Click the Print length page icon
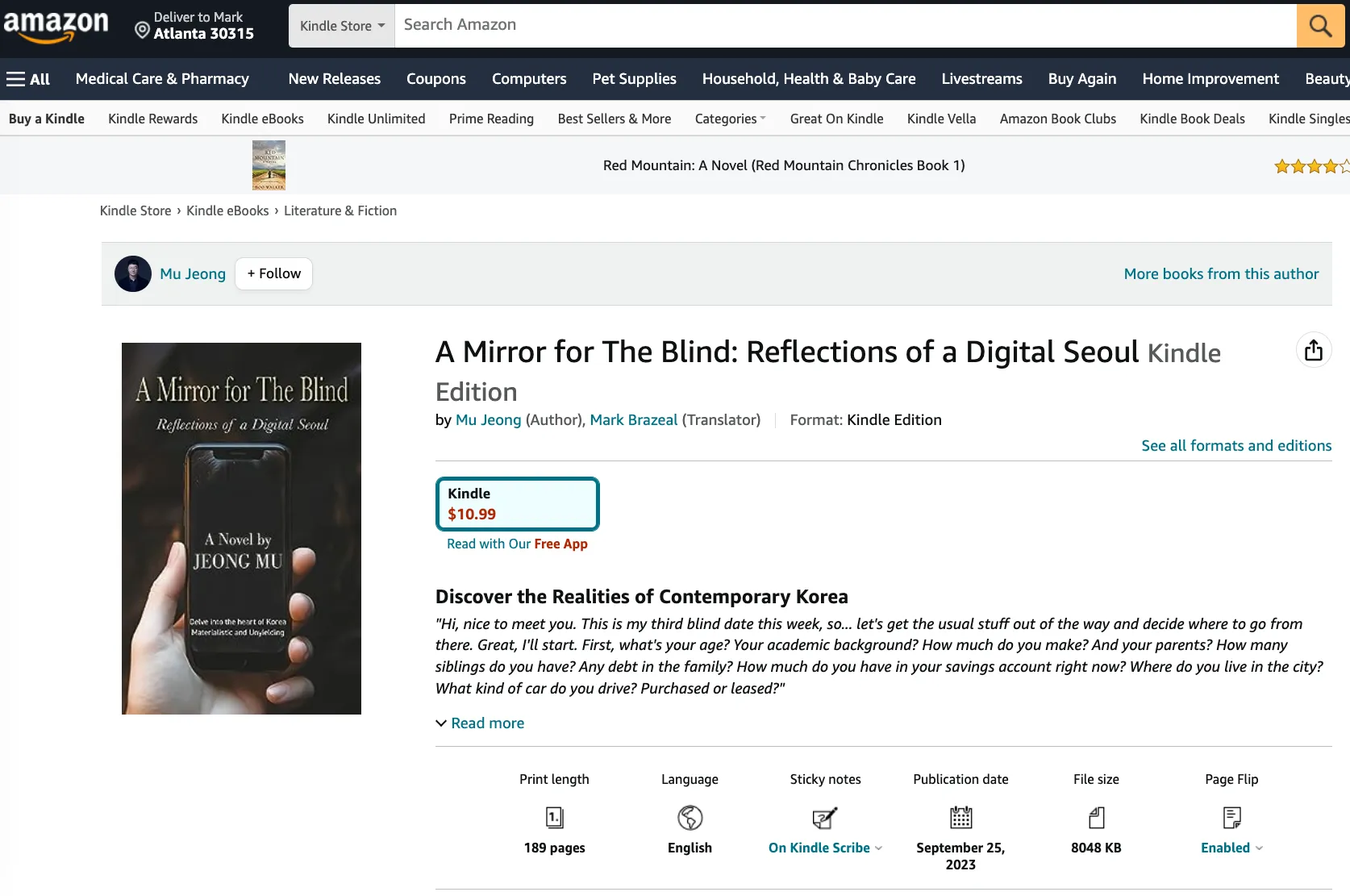This screenshot has height=896, width=1350. (554, 818)
